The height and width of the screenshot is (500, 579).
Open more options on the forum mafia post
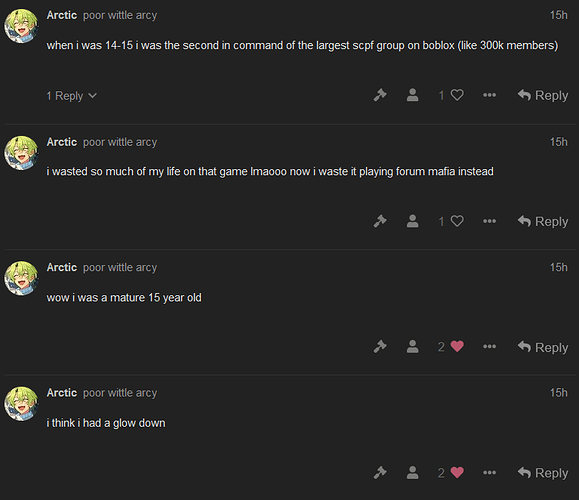[489, 221]
